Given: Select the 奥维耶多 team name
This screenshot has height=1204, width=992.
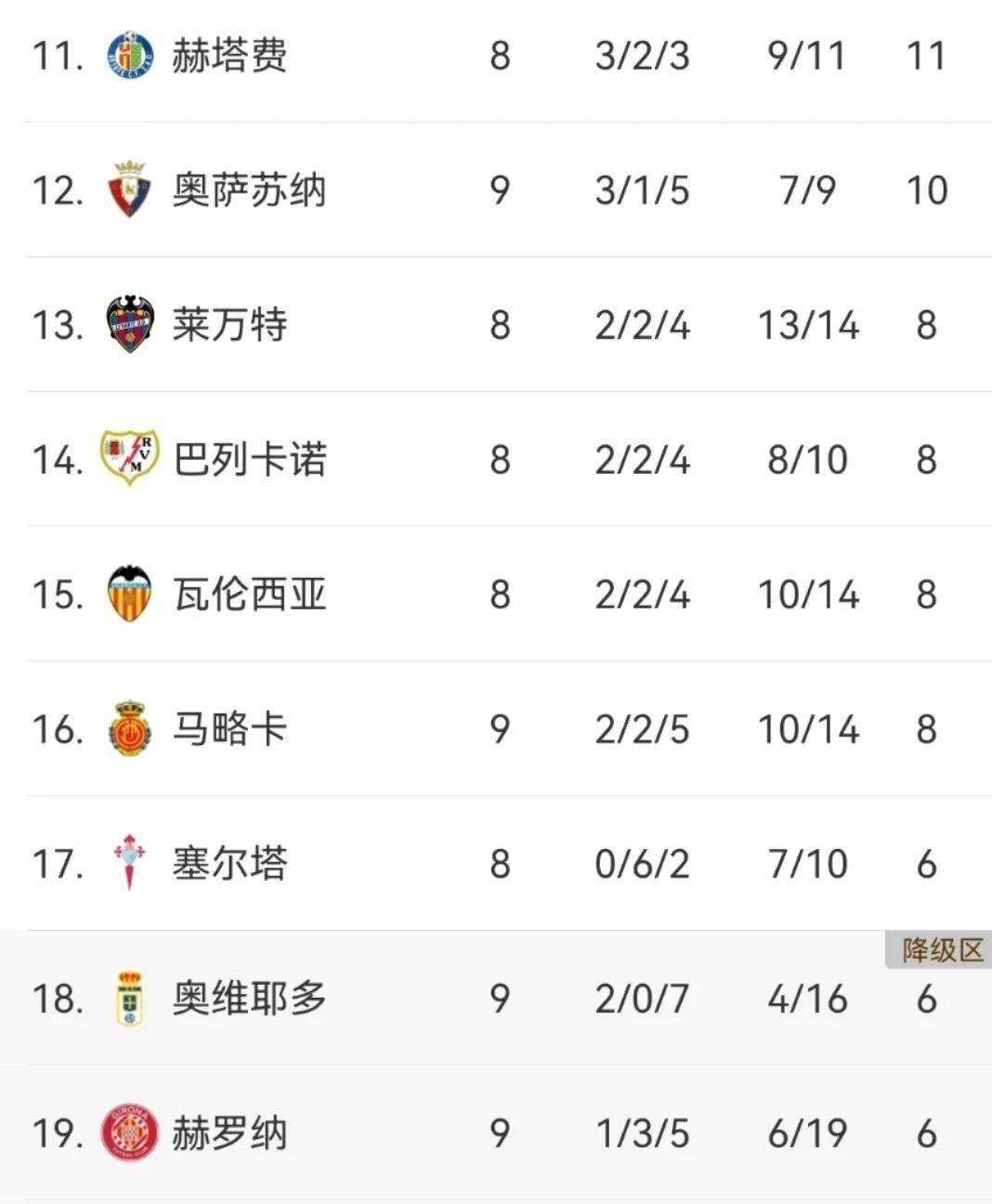Looking at the screenshot, I should tap(249, 998).
